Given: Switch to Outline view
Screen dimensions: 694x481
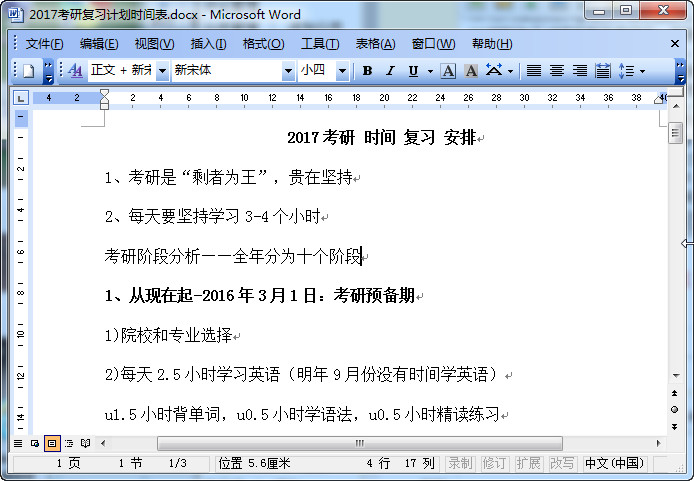Looking at the screenshot, I should coord(69,443).
